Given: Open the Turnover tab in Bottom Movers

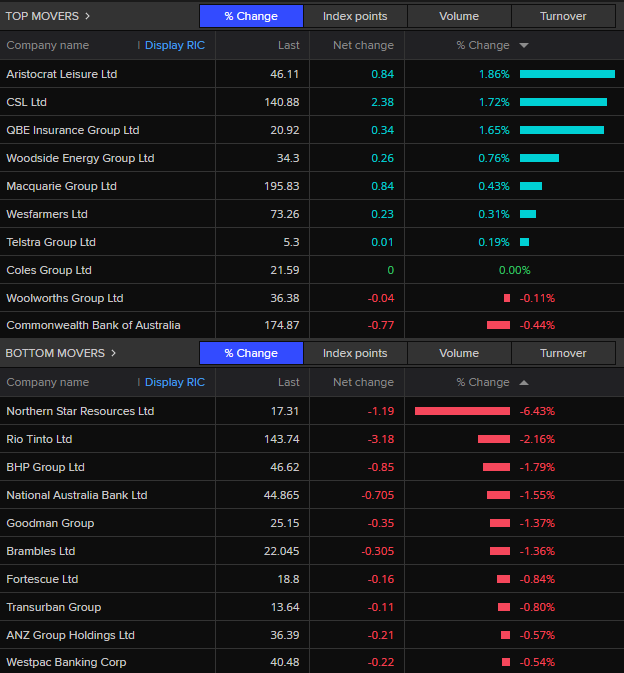Looking at the screenshot, I should tap(563, 353).
